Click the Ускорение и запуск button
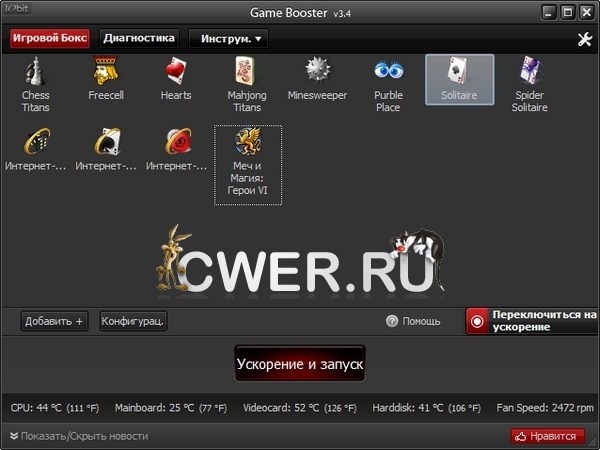Screen dimensions: 600x450 click(x=300, y=364)
